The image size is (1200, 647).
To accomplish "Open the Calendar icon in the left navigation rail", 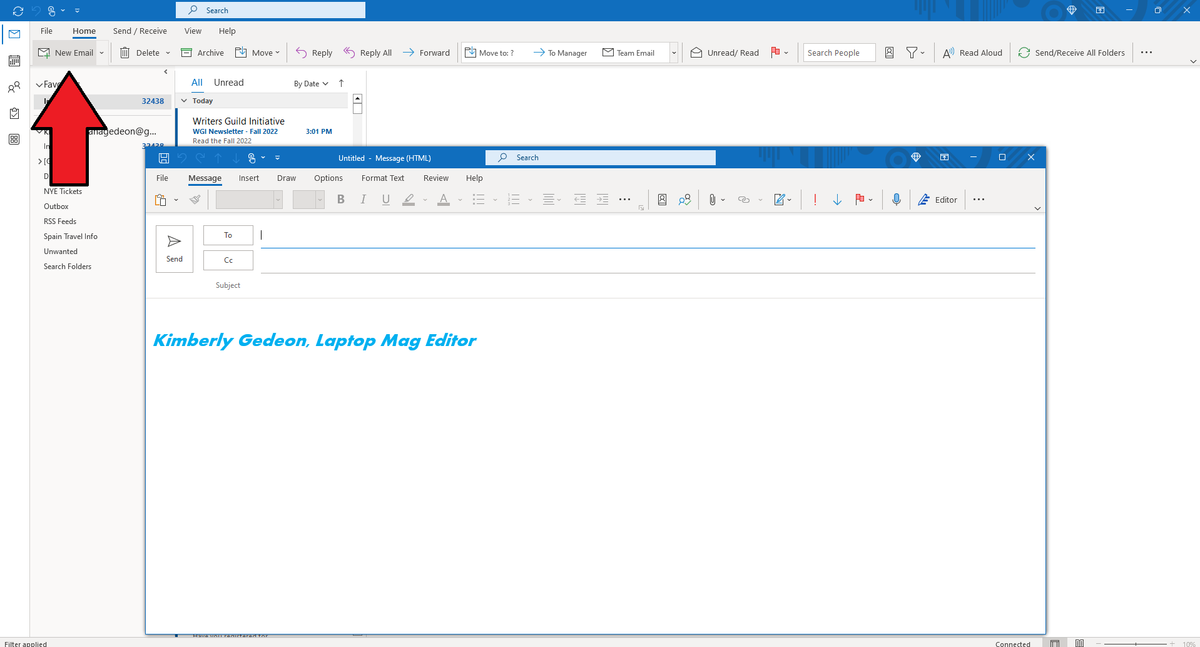I will pyautogui.click(x=13, y=61).
